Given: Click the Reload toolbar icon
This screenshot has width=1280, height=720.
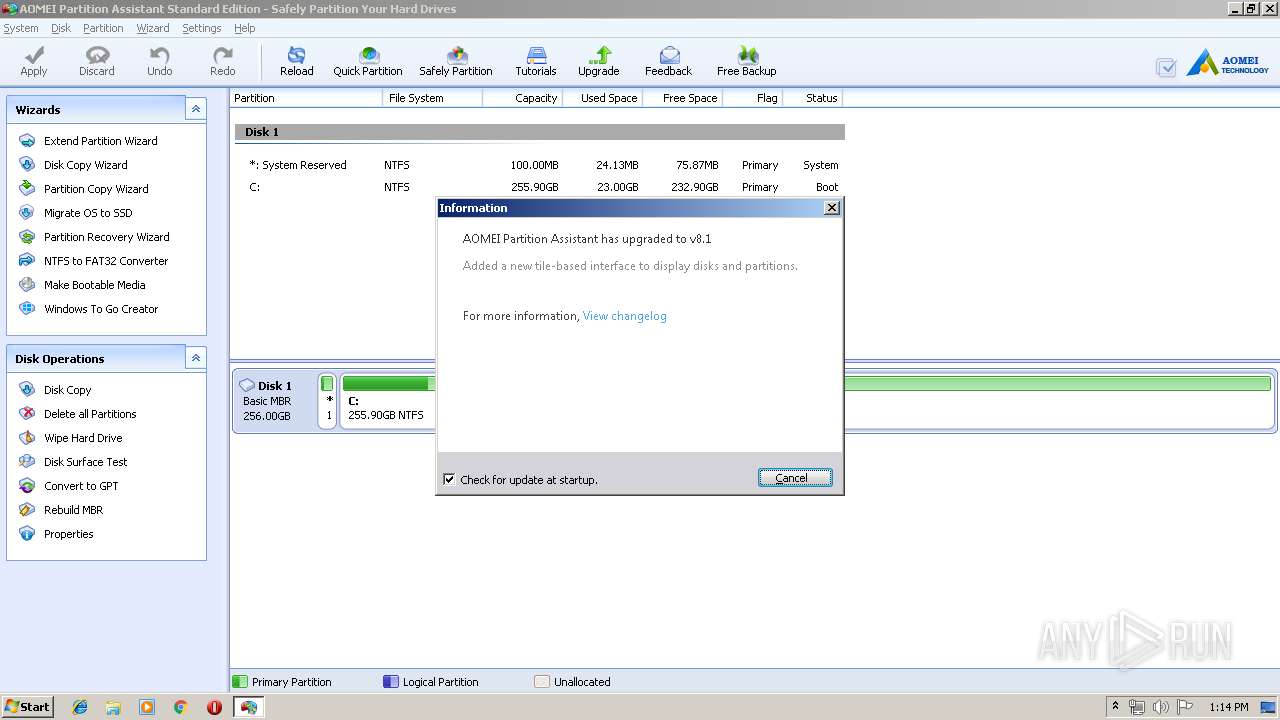Looking at the screenshot, I should 297,61.
